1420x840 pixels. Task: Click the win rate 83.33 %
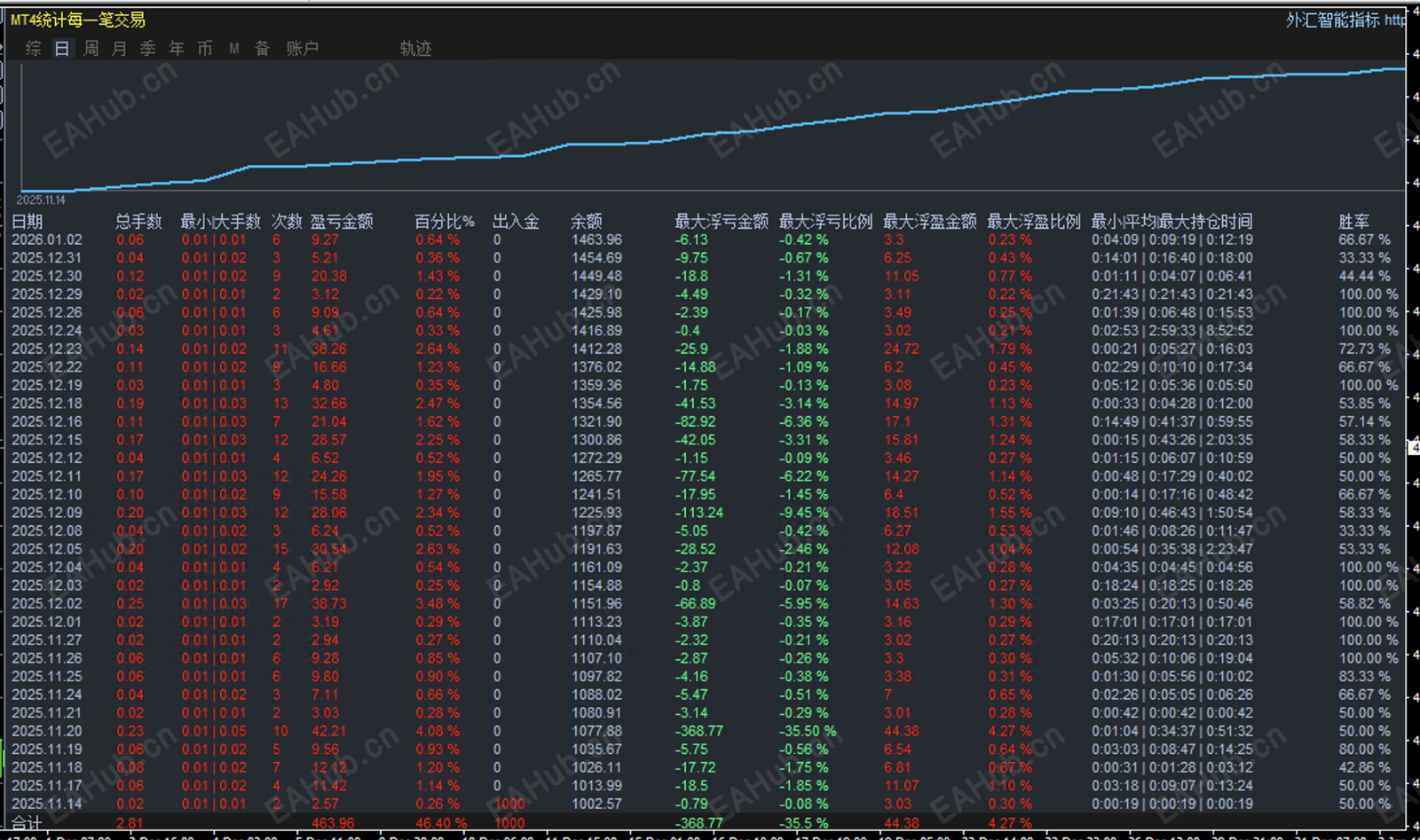(x=1365, y=676)
